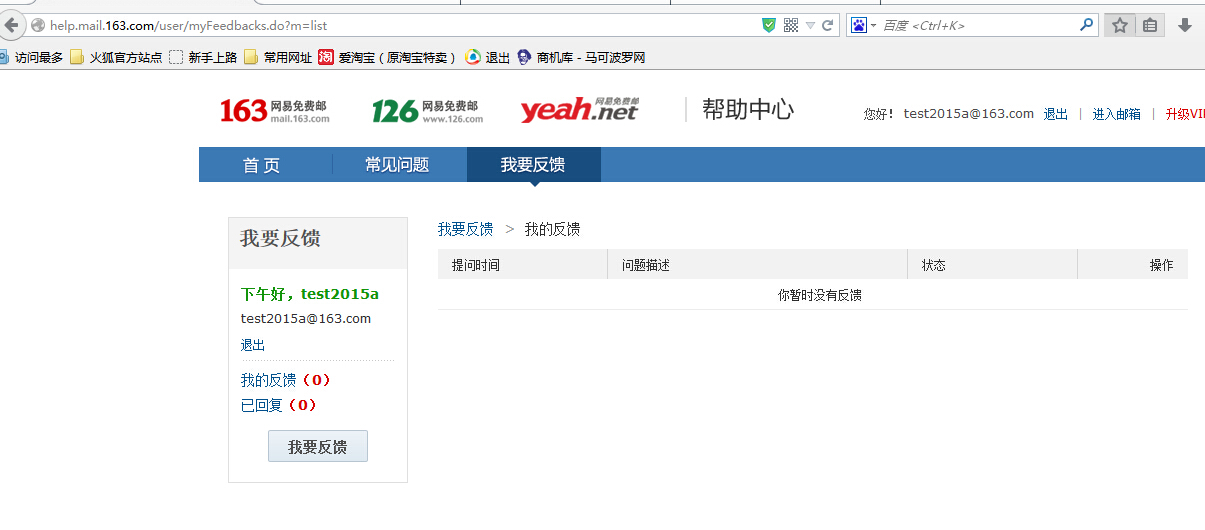This screenshot has width=1205, height=530.
Task: Click the 我要反馈 button in sidebar
Action: pos(318,446)
